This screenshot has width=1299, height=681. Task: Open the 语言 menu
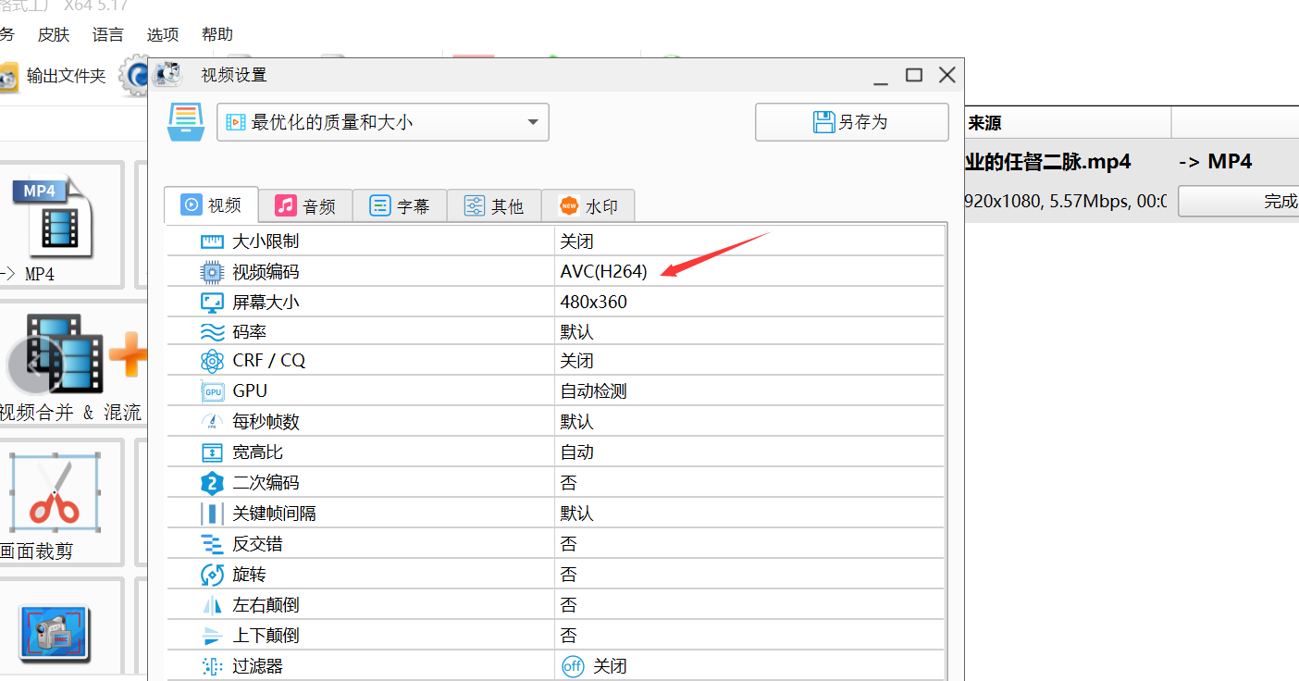pos(108,35)
